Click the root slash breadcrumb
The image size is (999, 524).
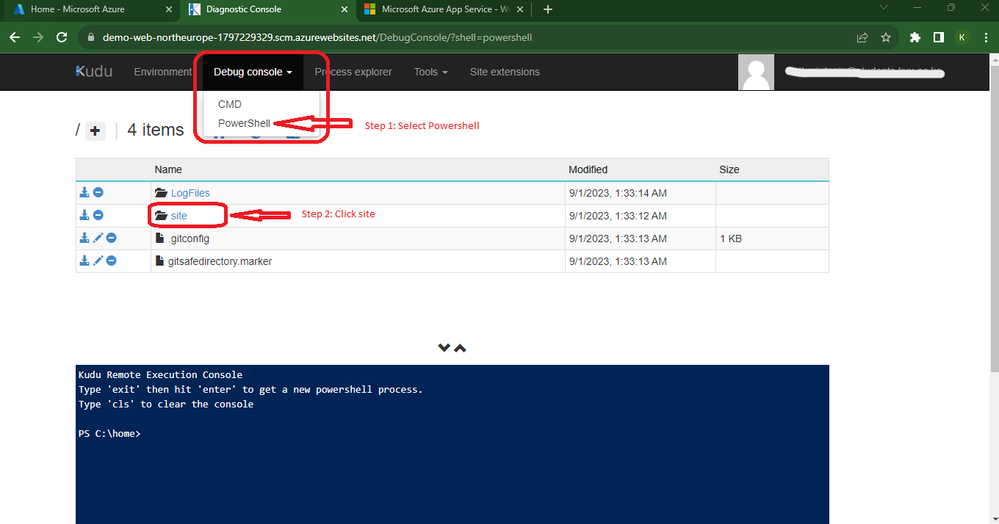pos(78,130)
